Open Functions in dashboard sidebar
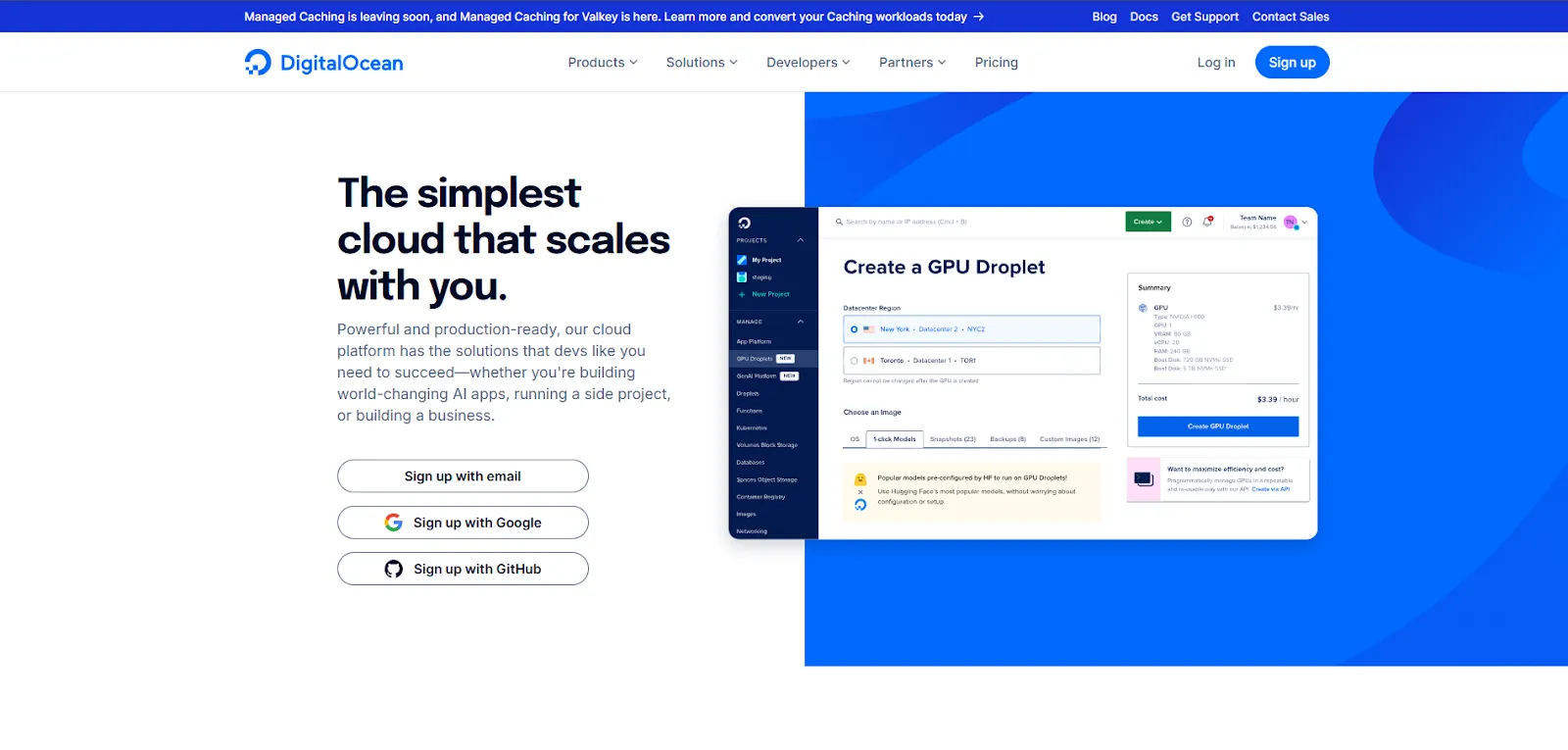1568x750 pixels. pos(749,411)
